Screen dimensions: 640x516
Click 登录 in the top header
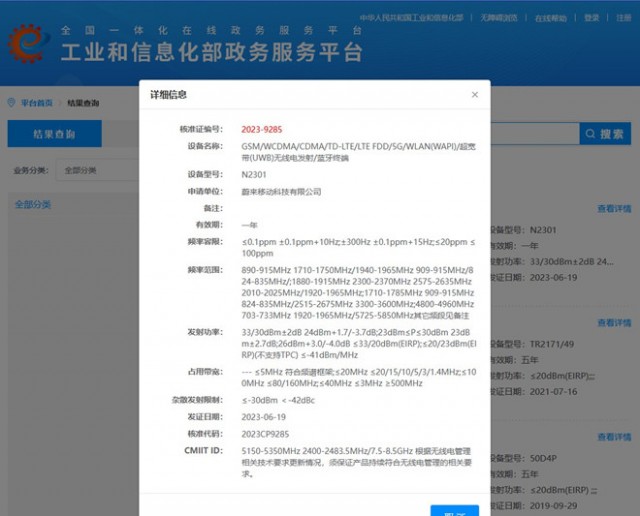pyautogui.click(x=591, y=18)
